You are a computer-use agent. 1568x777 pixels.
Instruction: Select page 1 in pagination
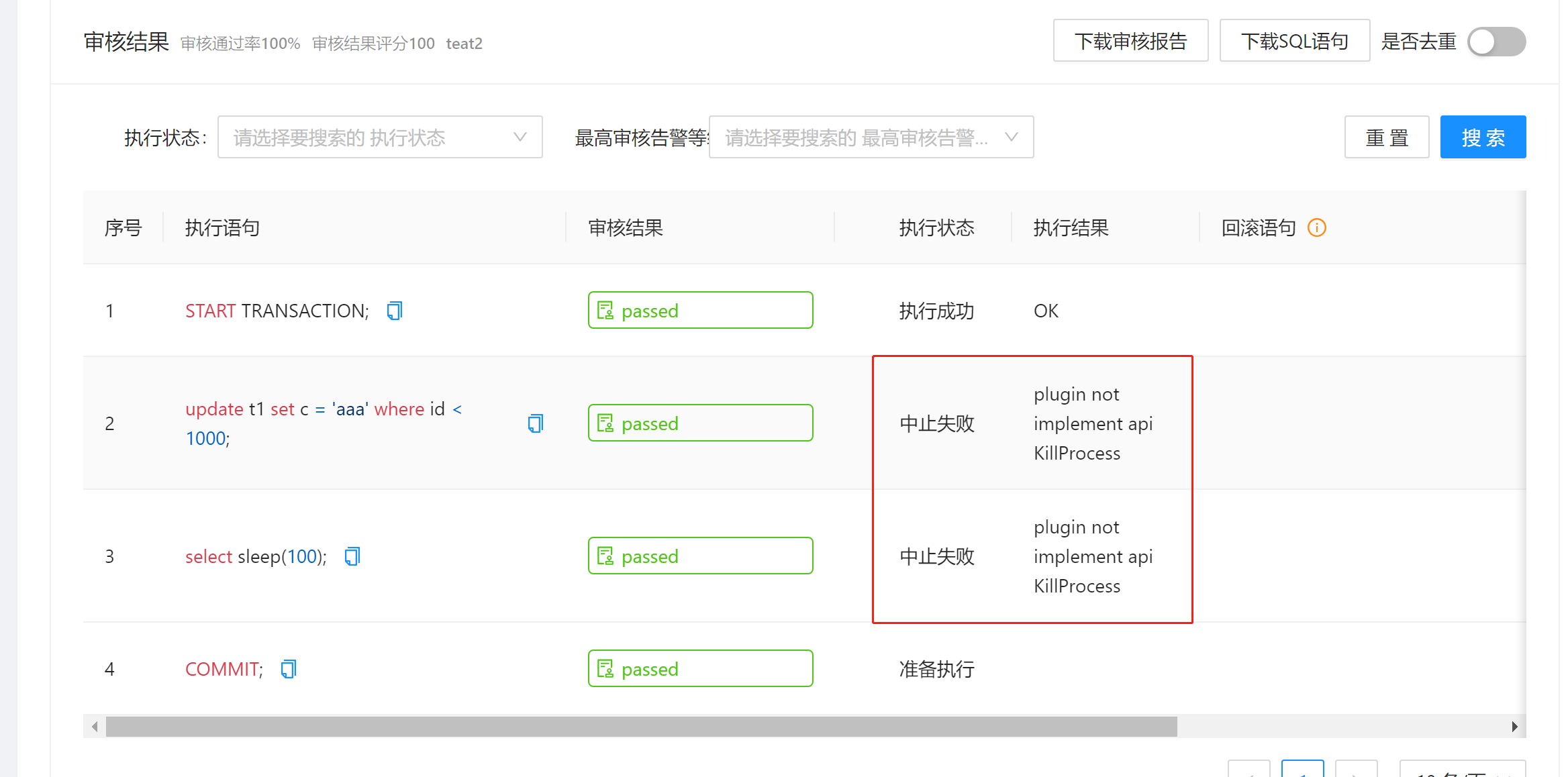point(1302,770)
